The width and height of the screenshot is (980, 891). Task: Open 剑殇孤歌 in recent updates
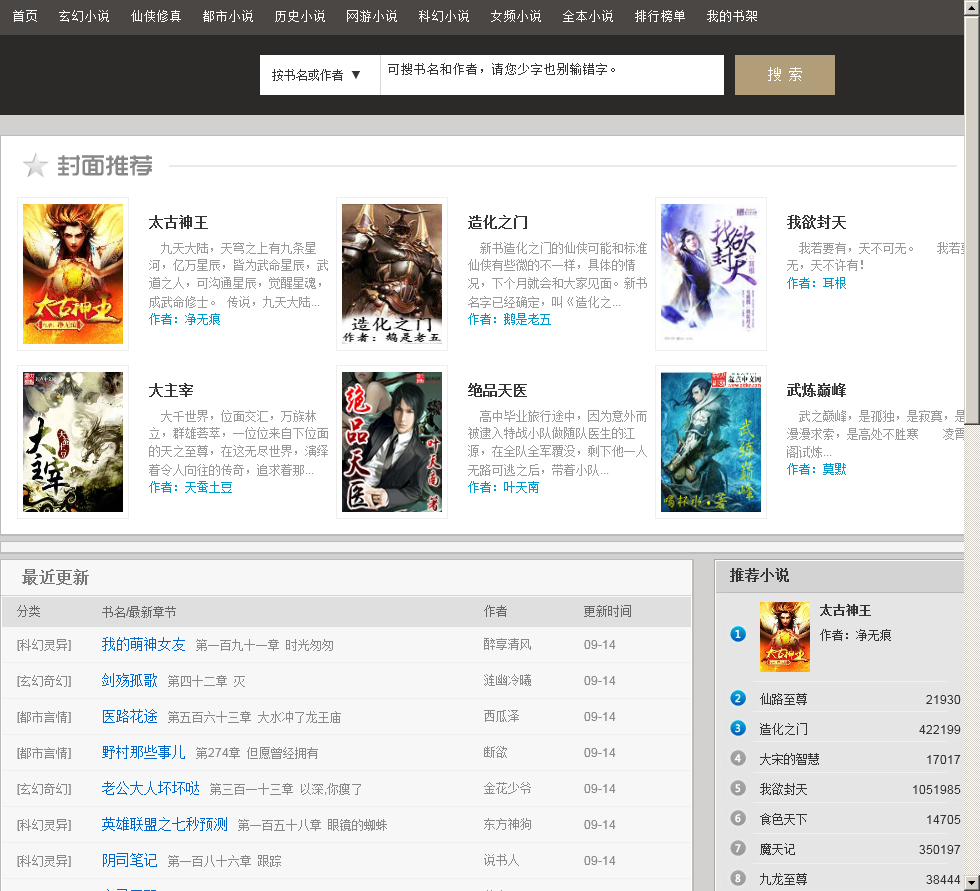[129, 680]
